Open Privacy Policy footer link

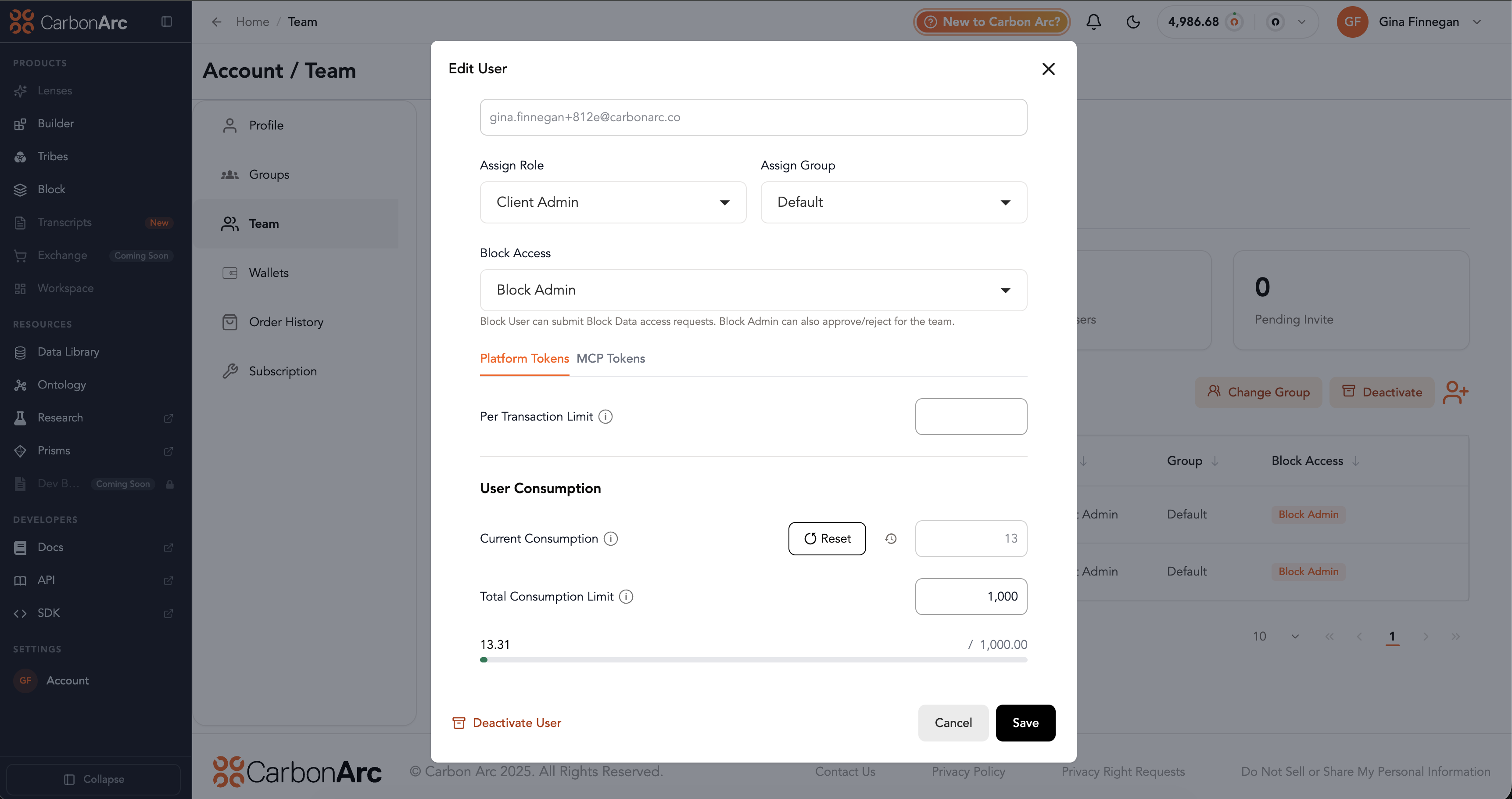(x=968, y=771)
